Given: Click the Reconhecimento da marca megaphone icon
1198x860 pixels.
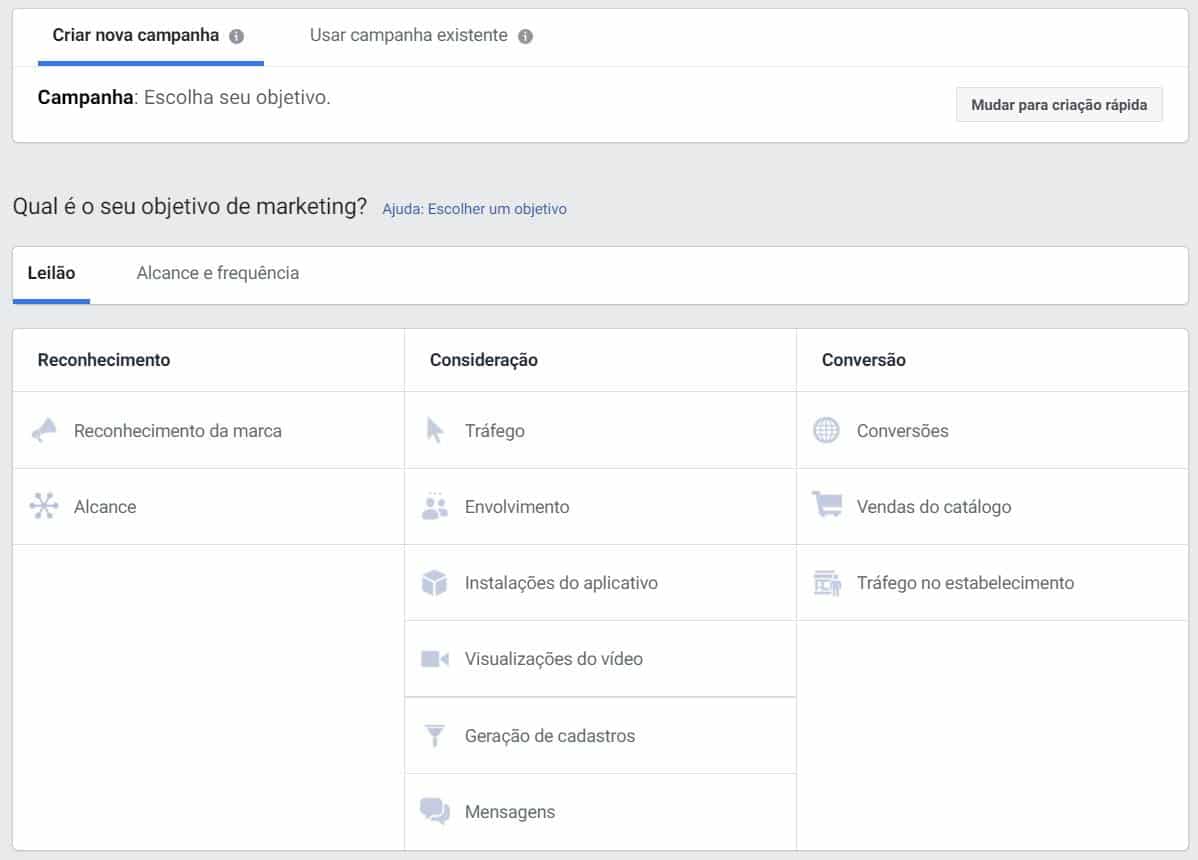Looking at the screenshot, I should tap(44, 431).
